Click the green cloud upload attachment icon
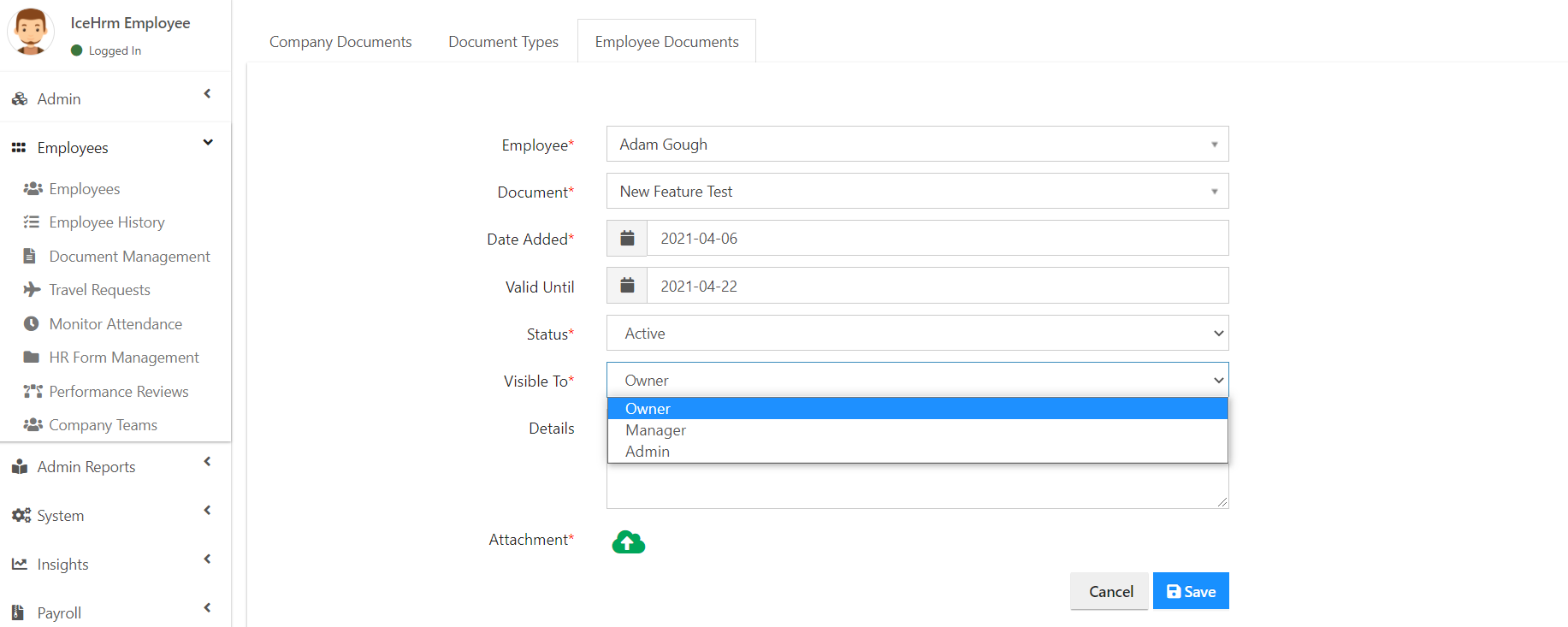The image size is (1568, 627). (x=629, y=541)
